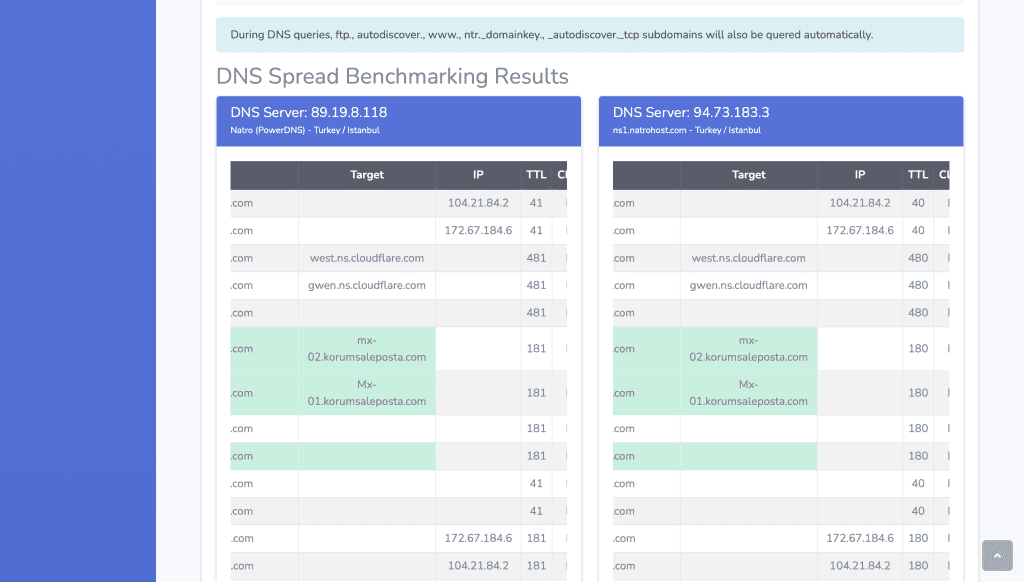Click TTL column header in 94.73.183.3 table
1024x582 pixels.
918,175
